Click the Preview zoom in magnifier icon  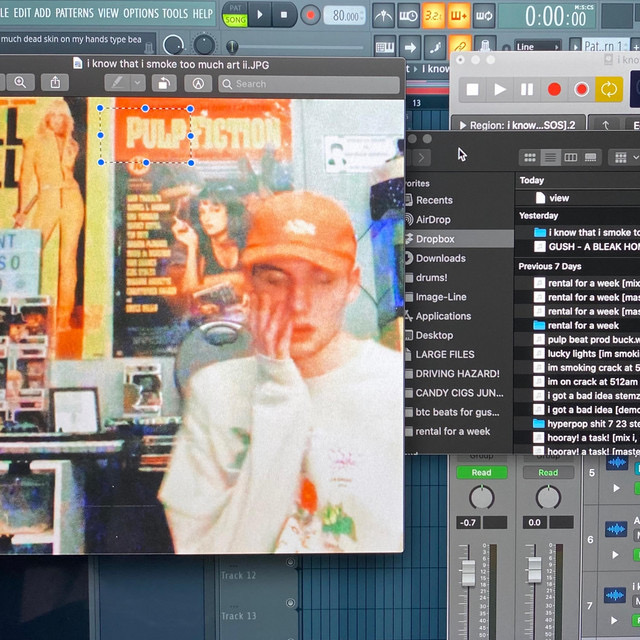(x=20, y=83)
